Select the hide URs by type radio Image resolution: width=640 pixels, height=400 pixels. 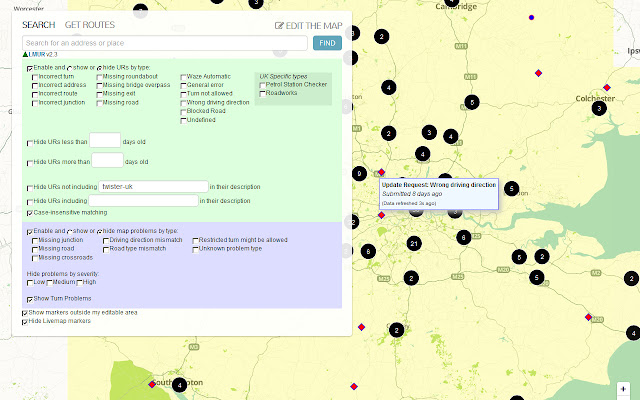[99, 69]
